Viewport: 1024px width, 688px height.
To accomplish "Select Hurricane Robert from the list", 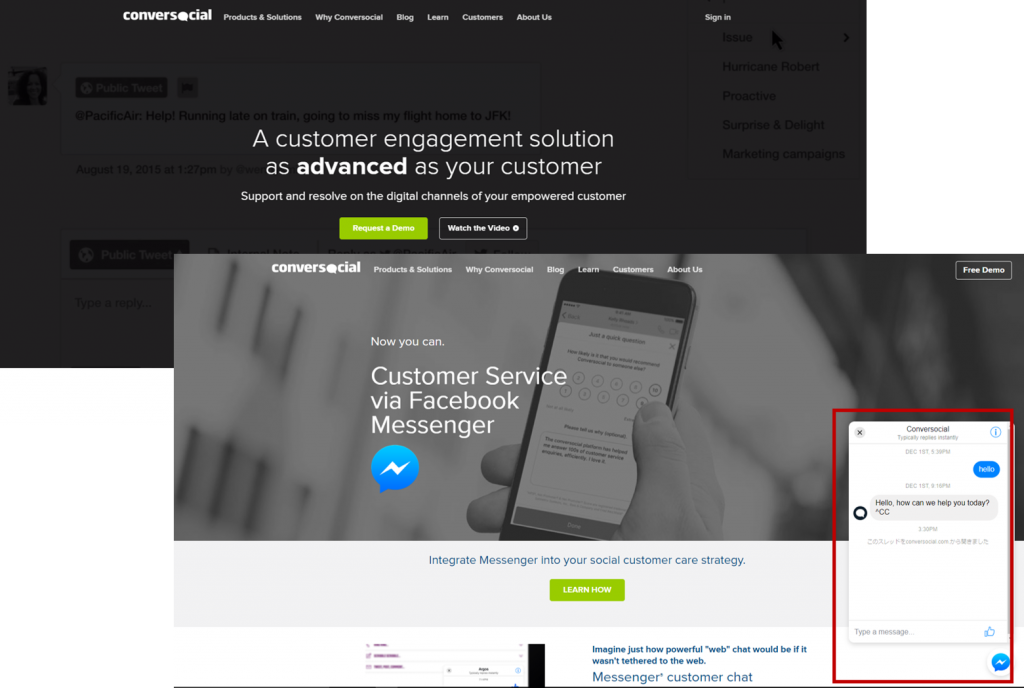I will (x=771, y=67).
